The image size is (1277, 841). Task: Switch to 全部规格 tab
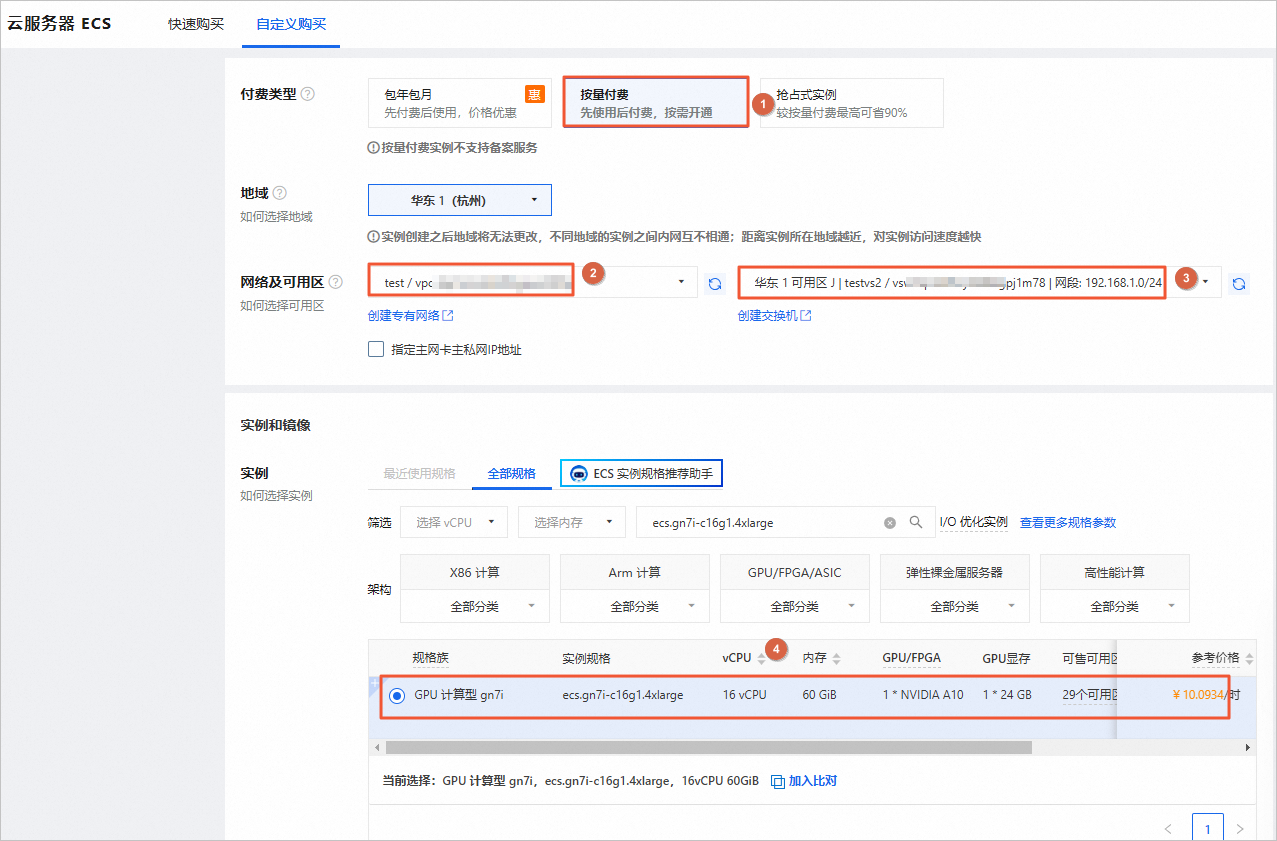click(x=511, y=473)
